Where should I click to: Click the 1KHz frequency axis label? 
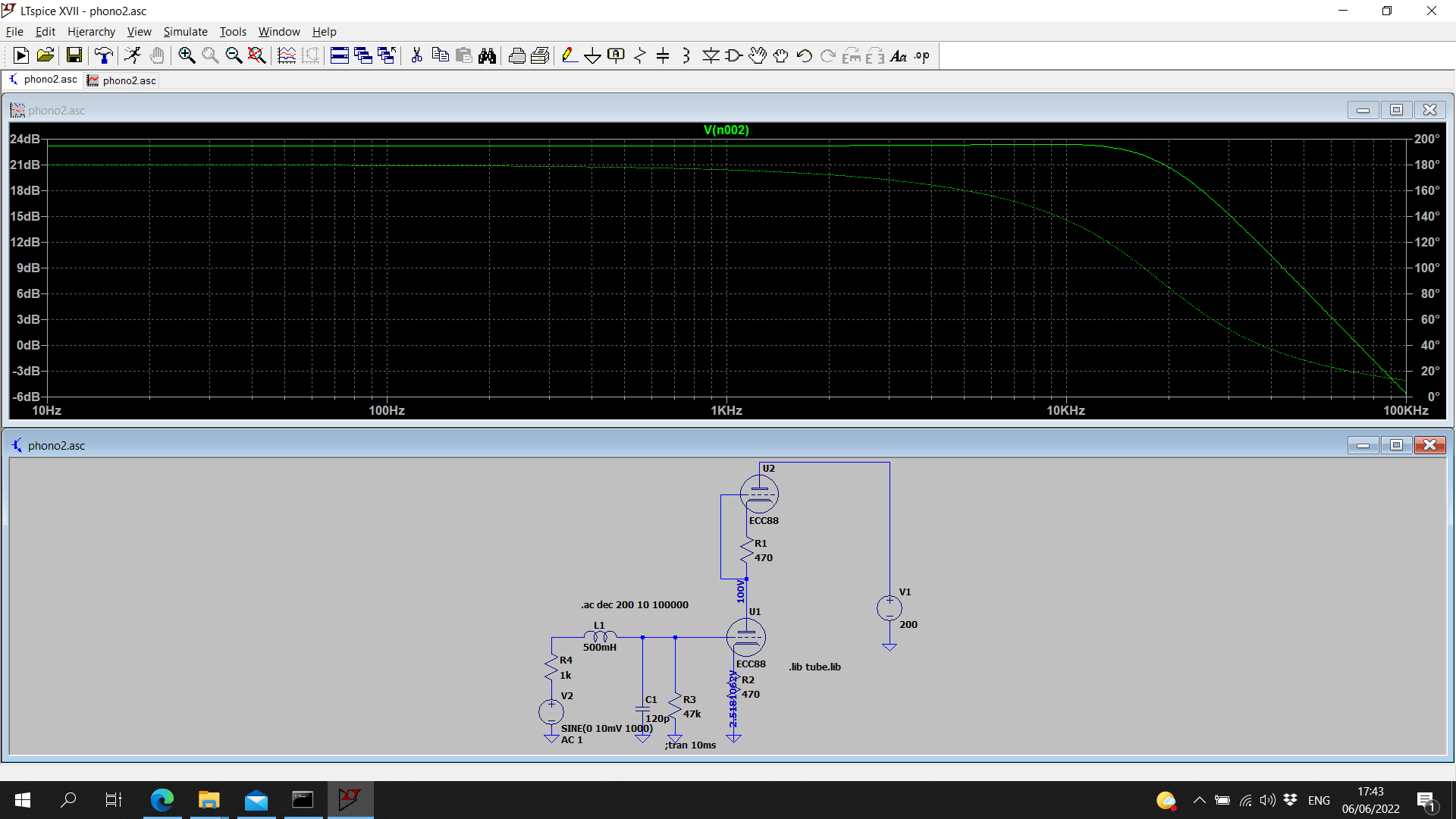726,410
